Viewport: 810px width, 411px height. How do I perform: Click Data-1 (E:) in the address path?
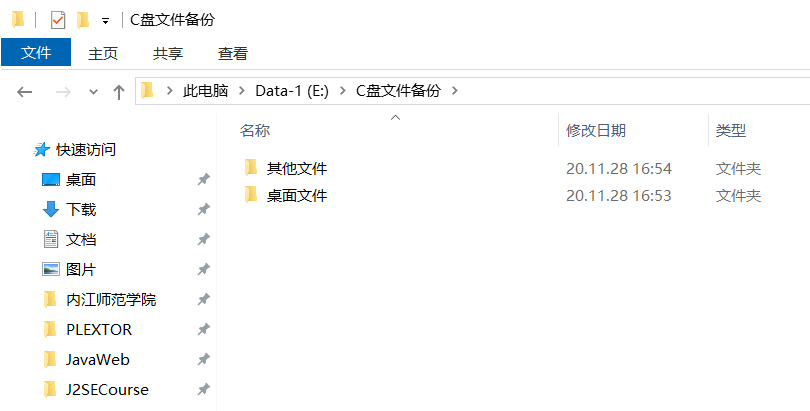292,91
